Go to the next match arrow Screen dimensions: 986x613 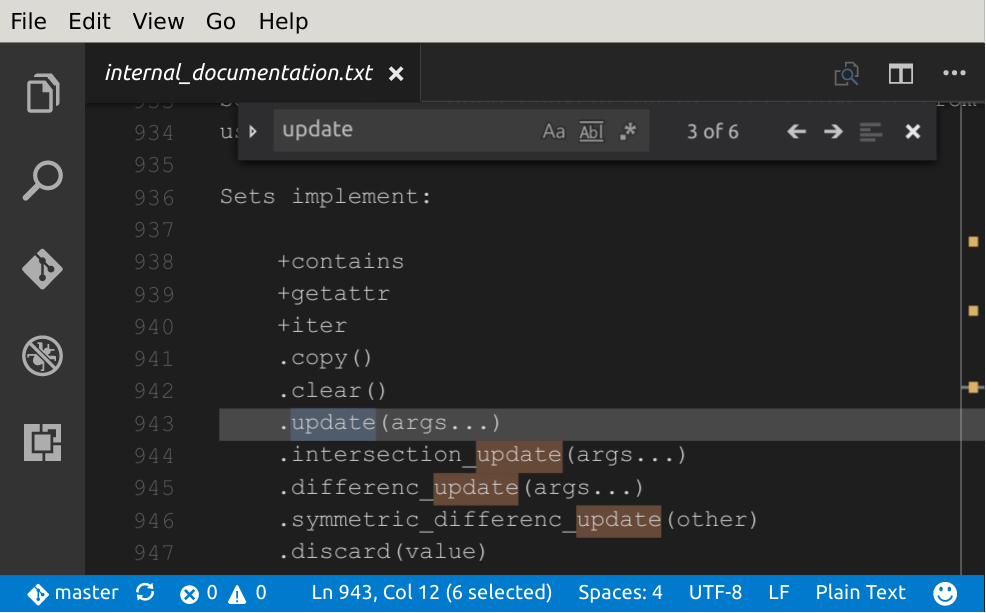click(833, 131)
